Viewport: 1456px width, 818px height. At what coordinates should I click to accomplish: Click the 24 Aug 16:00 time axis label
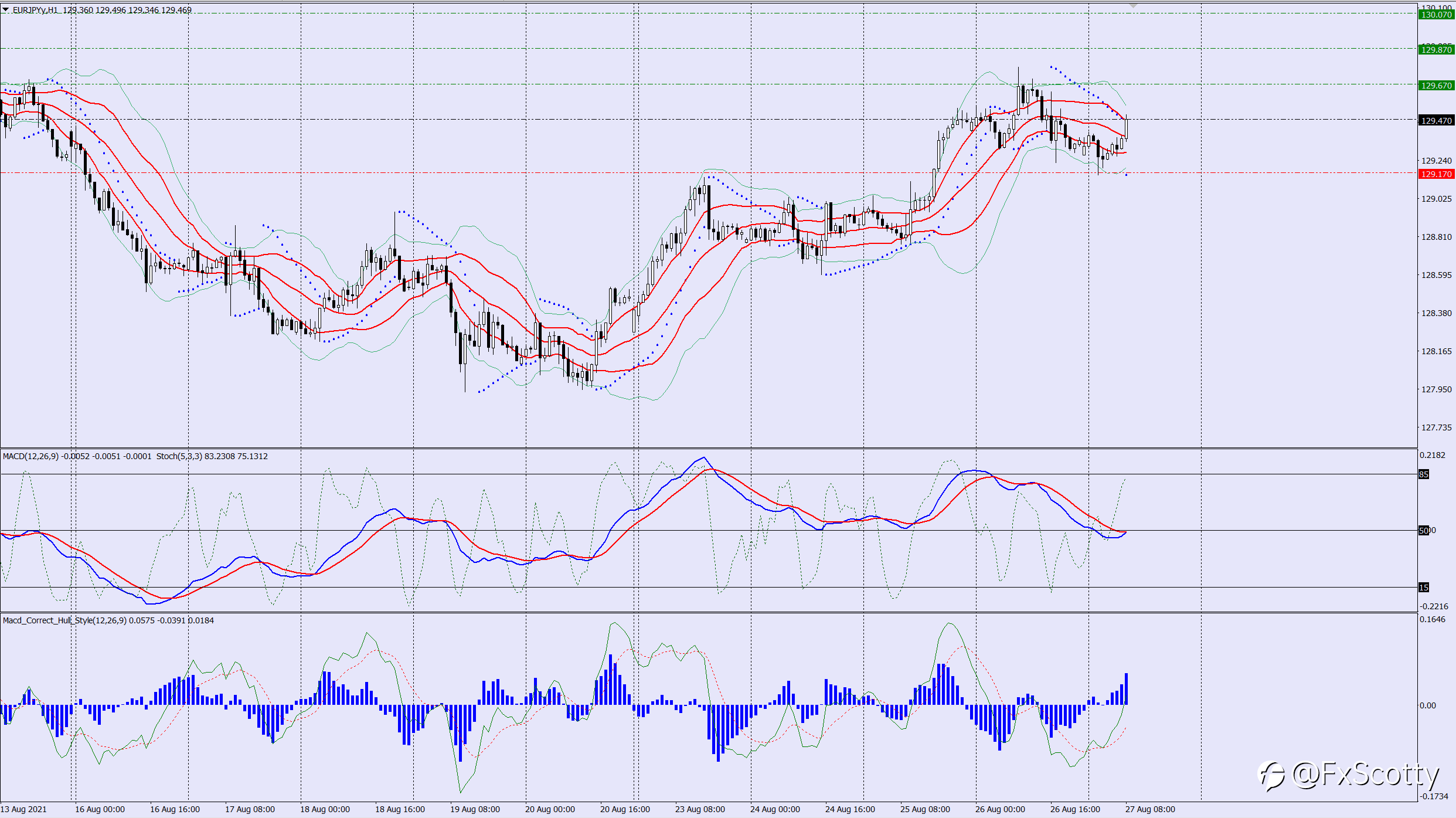click(x=850, y=809)
